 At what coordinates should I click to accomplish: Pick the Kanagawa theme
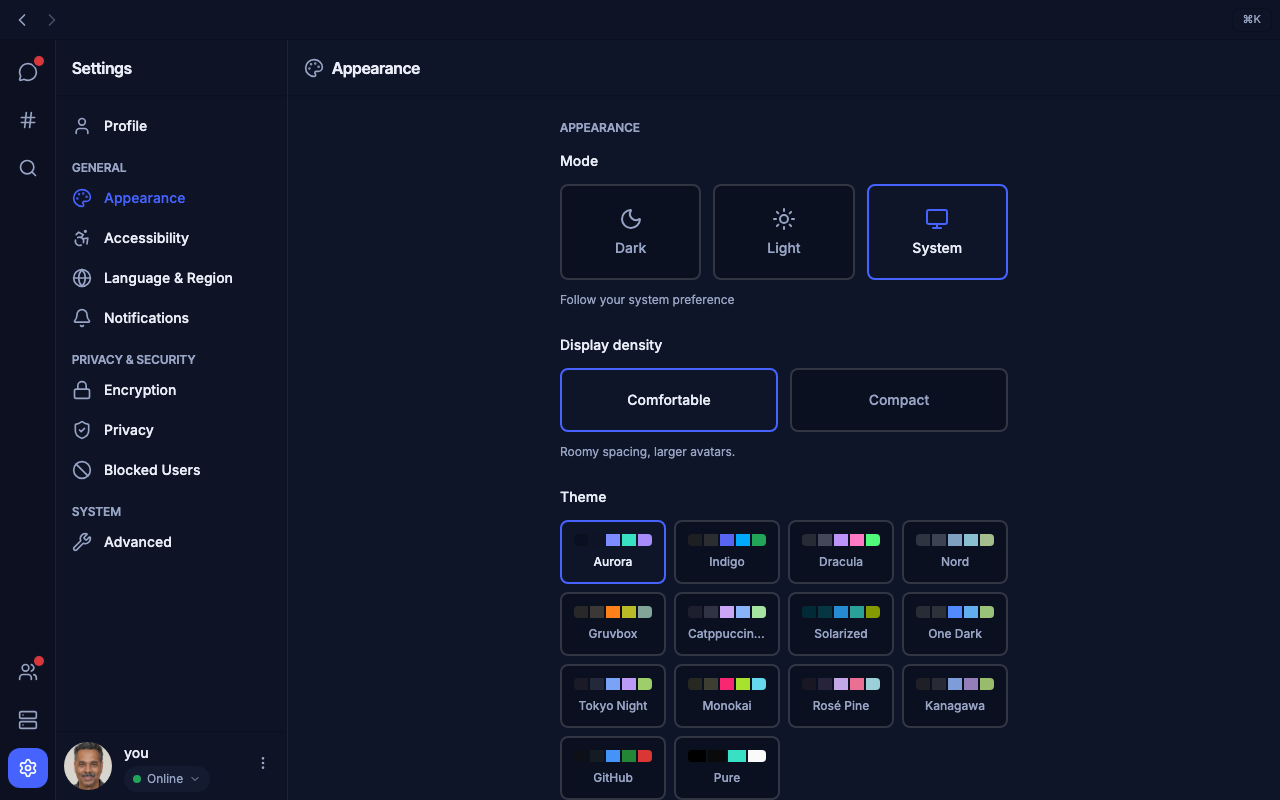coord(955,696)
